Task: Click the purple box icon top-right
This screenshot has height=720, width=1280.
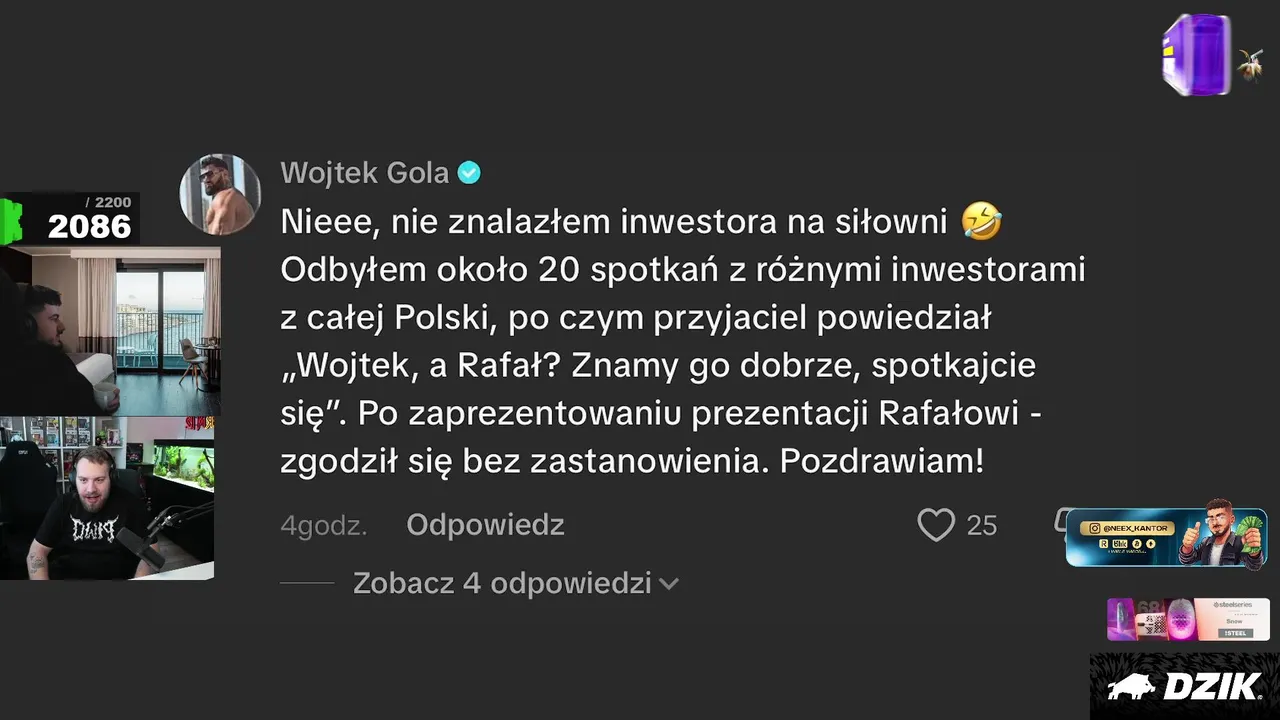Action: click(x=1196, y=54)
